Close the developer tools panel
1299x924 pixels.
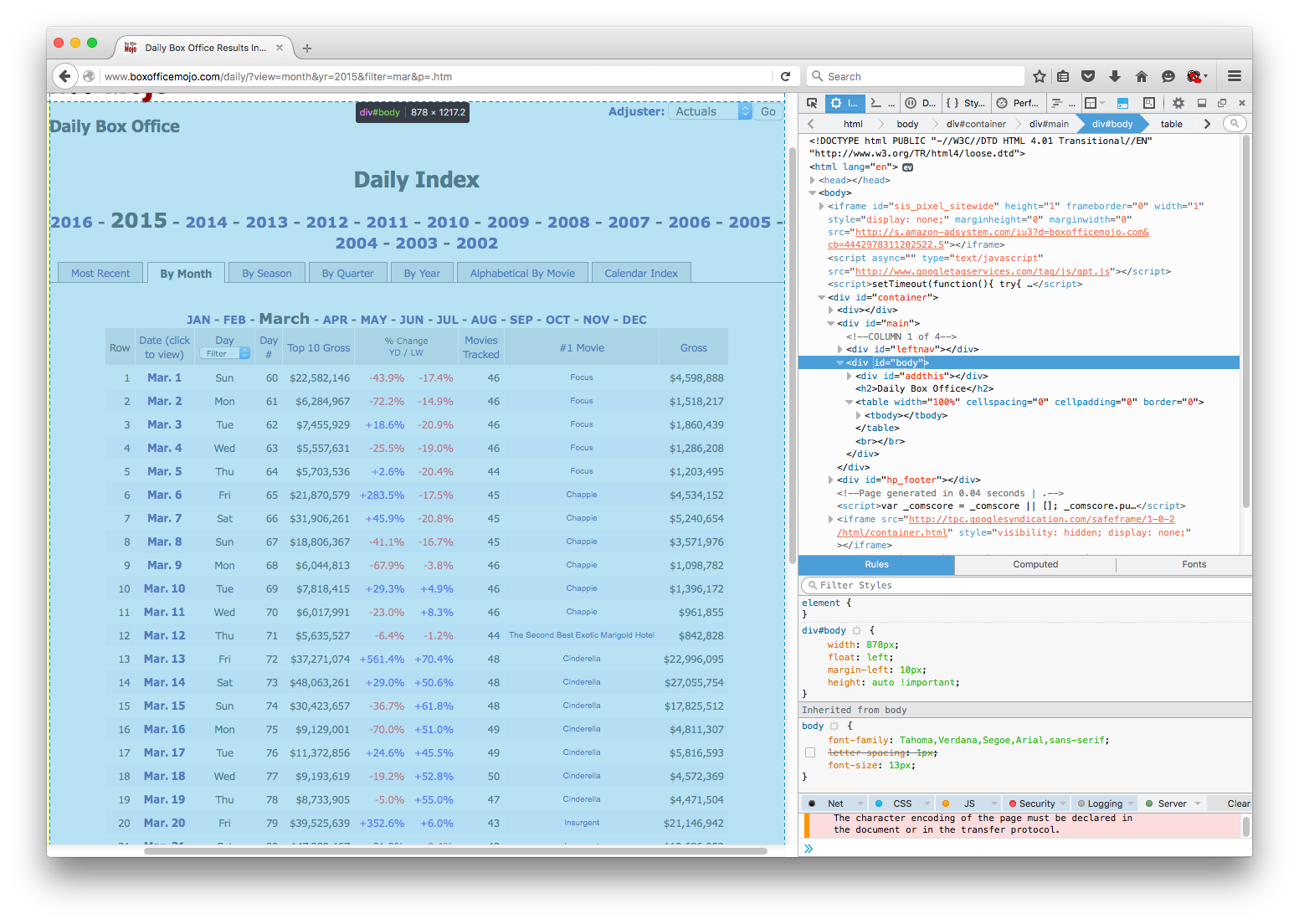pos(1242,103)
